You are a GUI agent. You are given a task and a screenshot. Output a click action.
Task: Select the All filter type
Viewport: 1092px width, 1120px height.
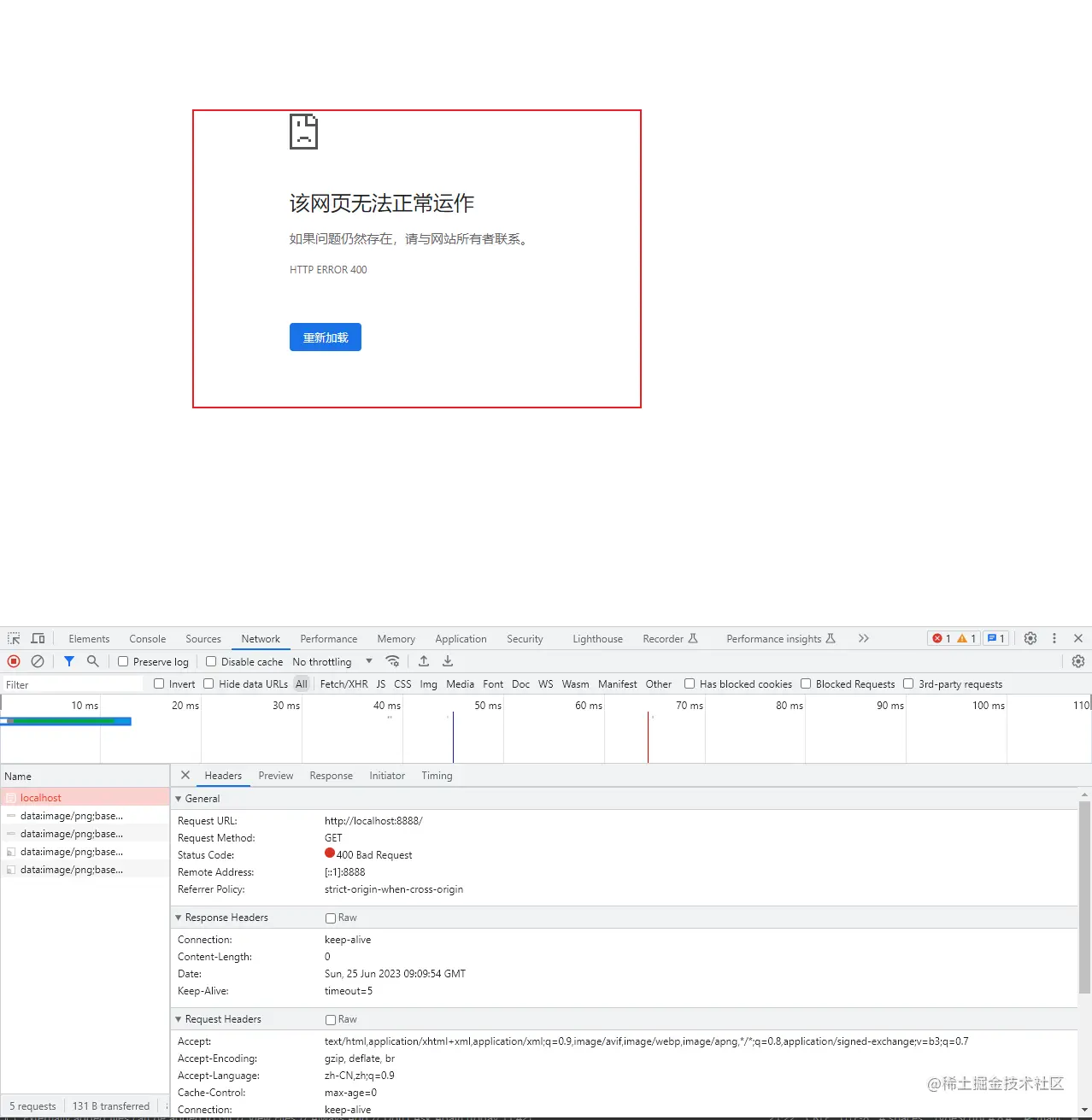tap(302, 684)
